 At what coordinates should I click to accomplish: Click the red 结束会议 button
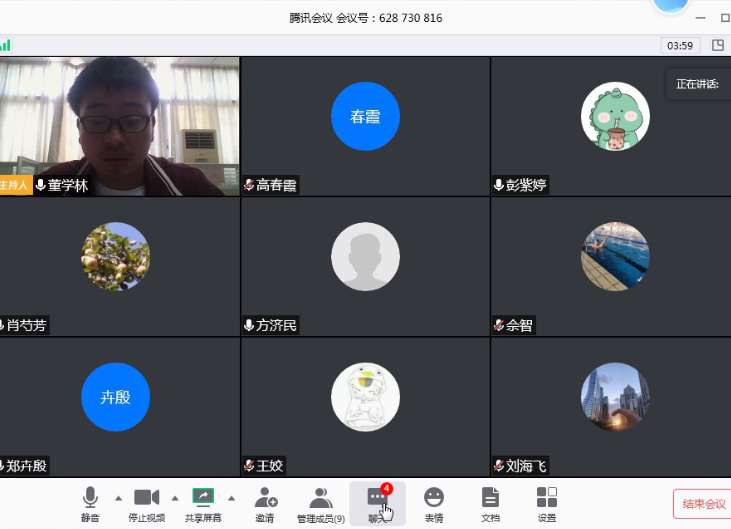click(701, 504)
